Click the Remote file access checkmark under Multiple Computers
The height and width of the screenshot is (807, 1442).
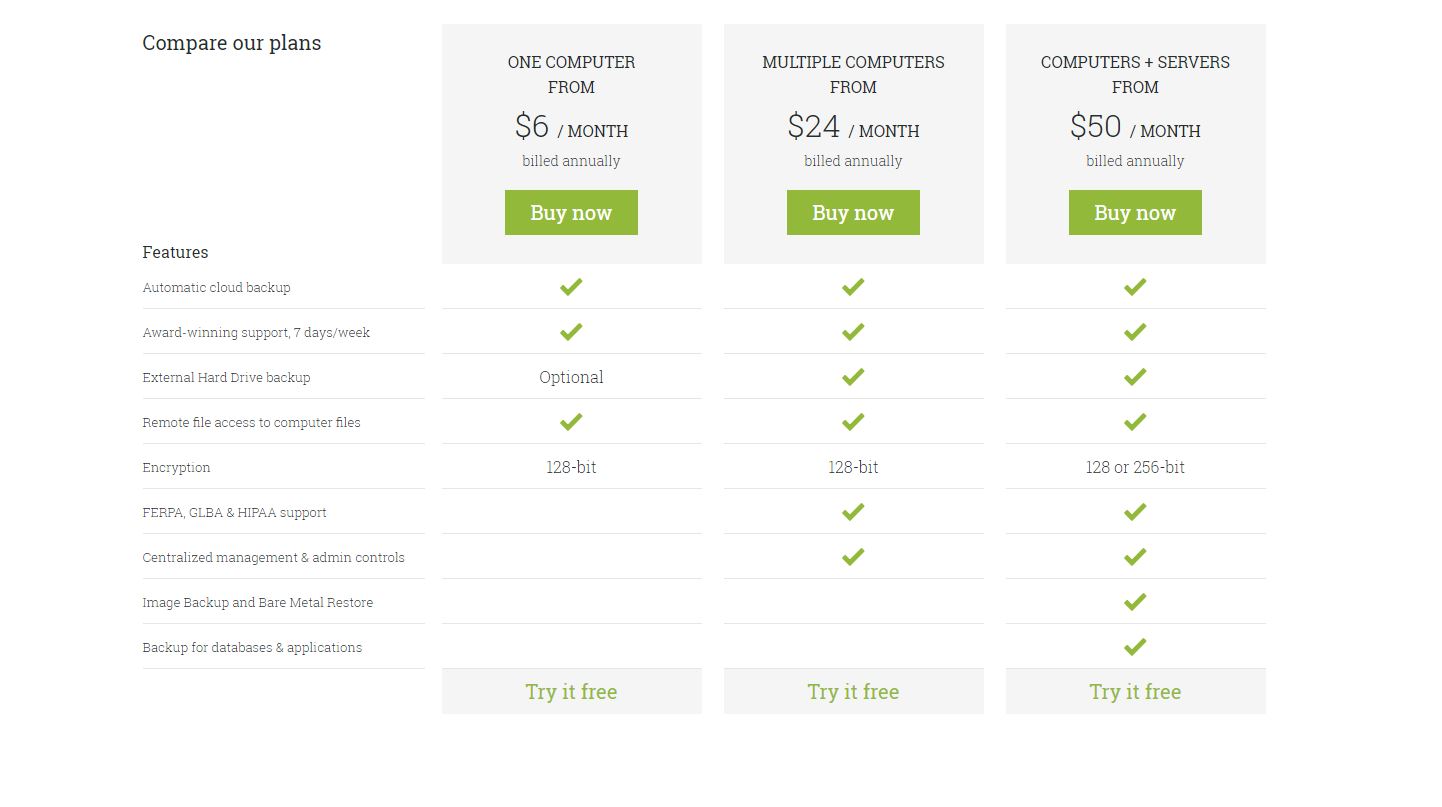(x=853, y=421)
